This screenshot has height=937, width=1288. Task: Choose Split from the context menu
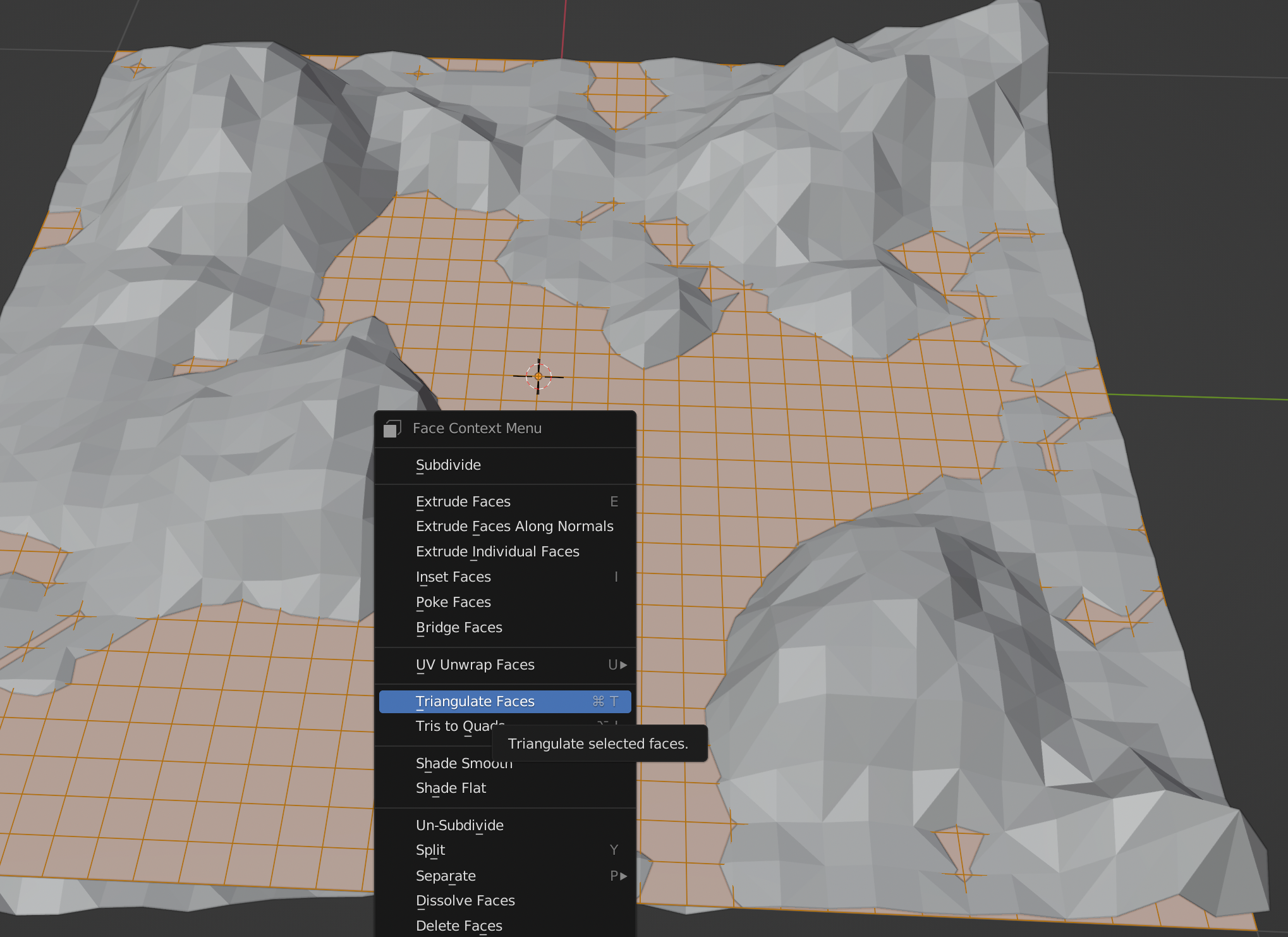[x=430, y=850]
